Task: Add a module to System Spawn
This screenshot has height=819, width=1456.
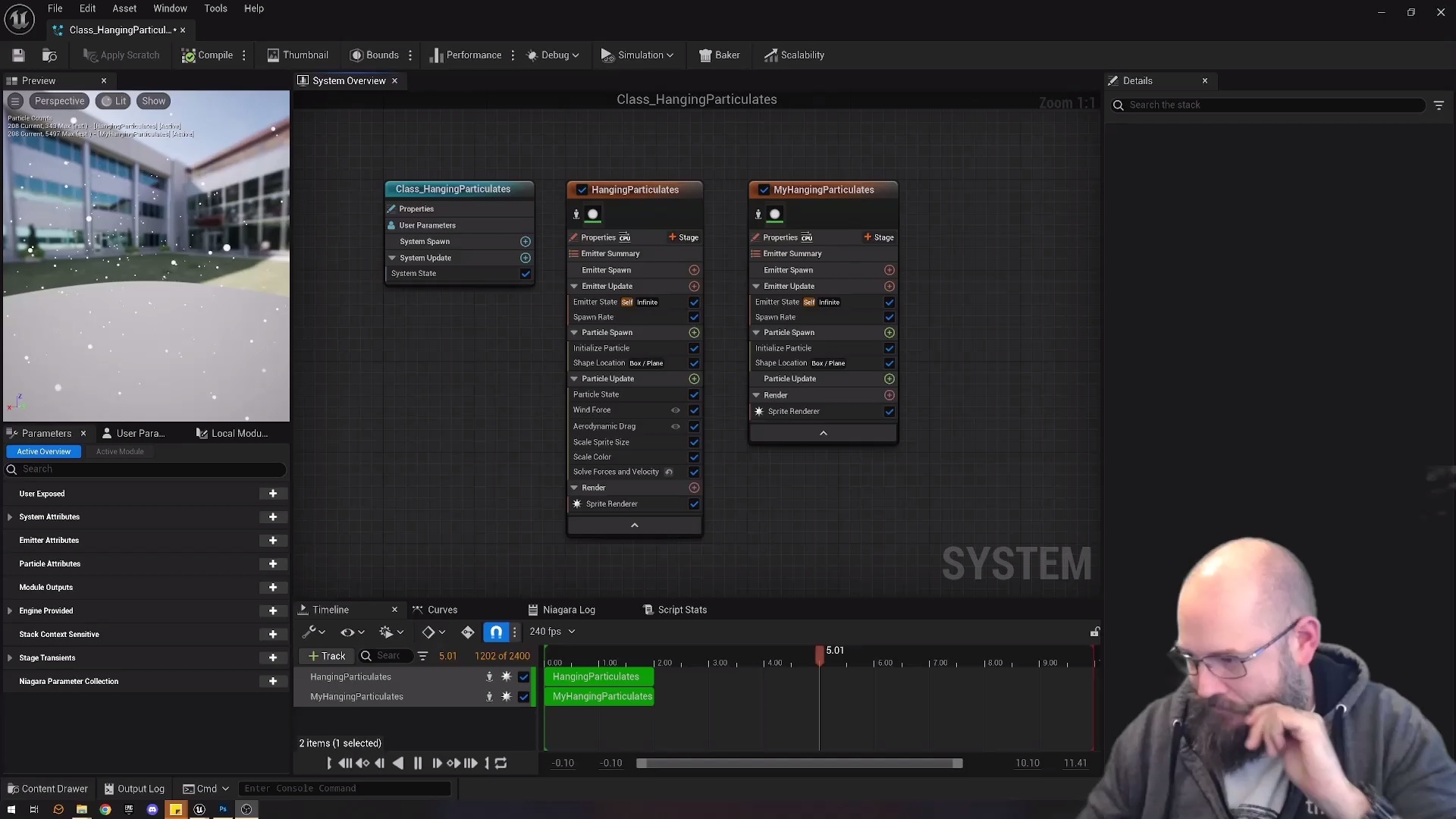Action: [526, 241]
